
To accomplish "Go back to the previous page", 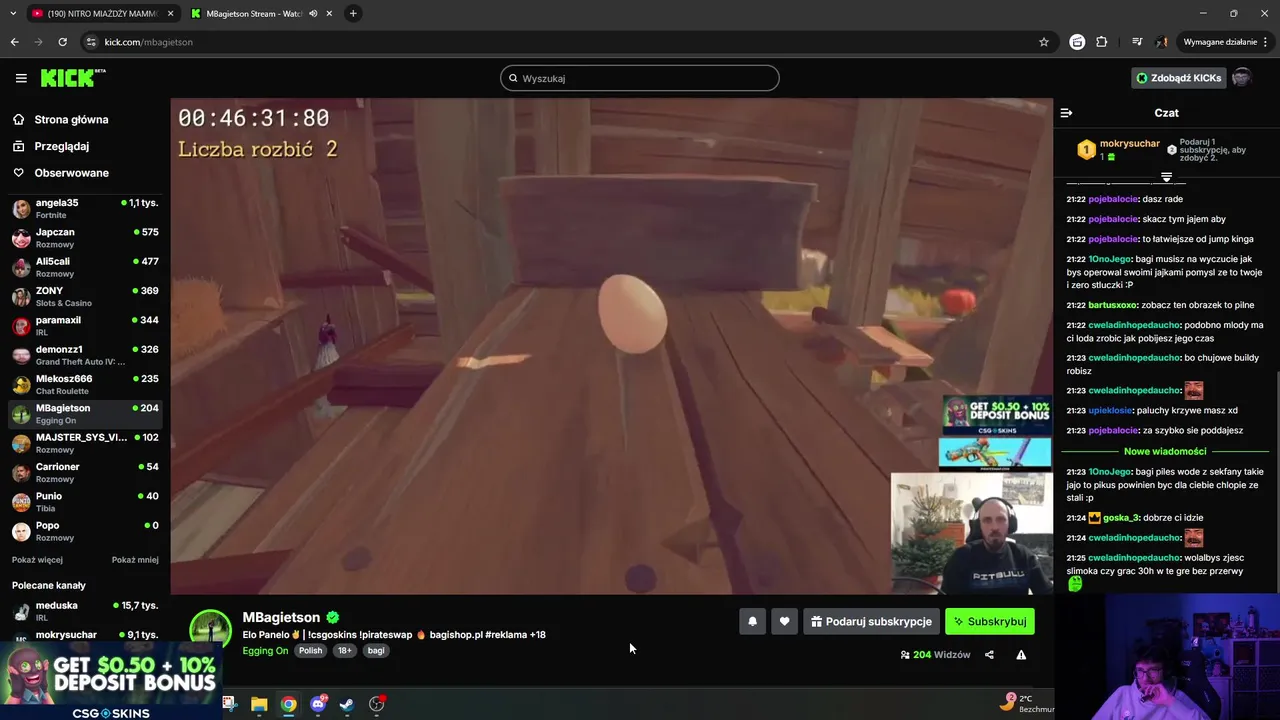I will click(x=14, y=42).
